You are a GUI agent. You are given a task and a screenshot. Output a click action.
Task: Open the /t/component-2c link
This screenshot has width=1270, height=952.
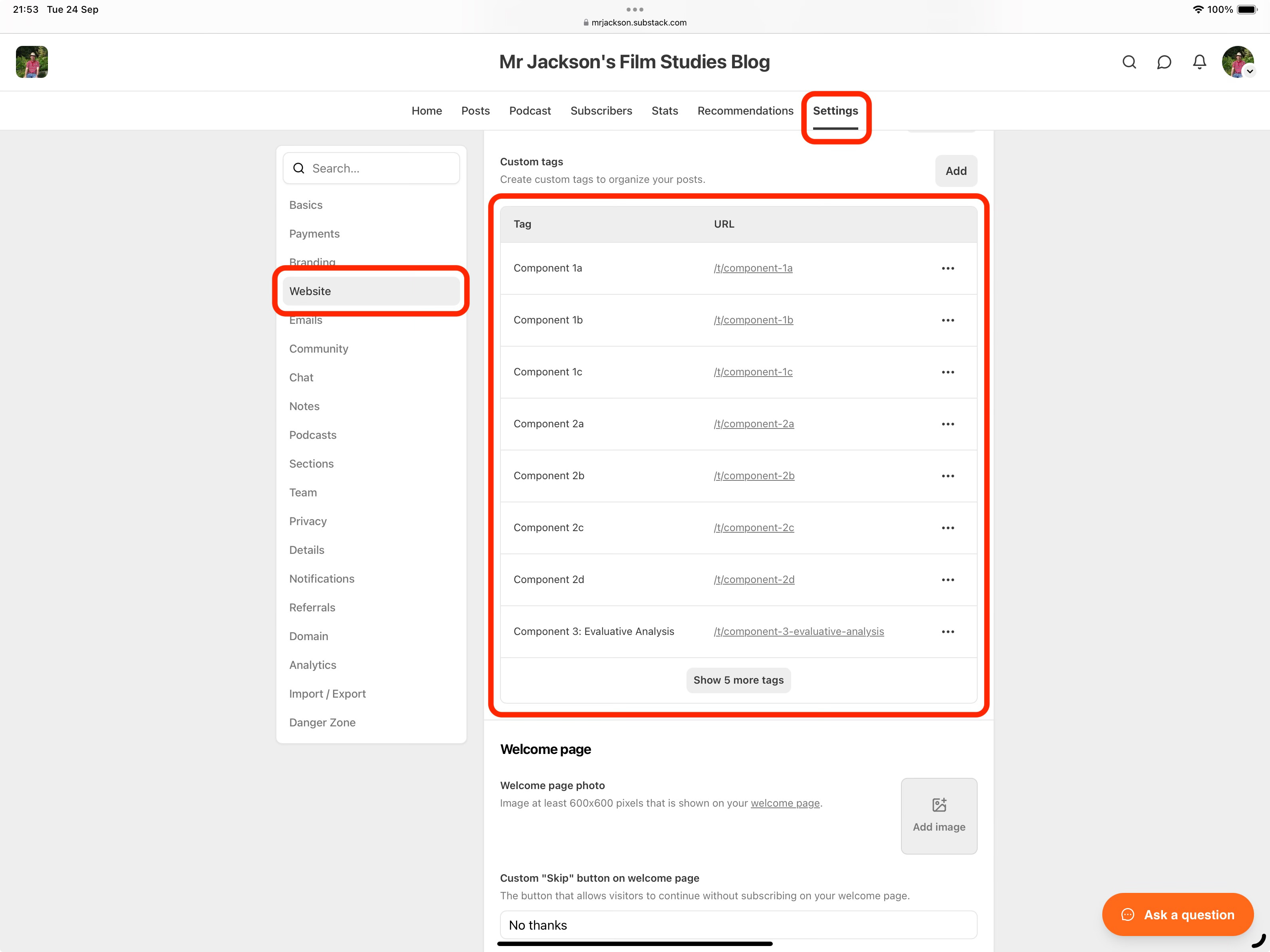pyautogui.click(x=754, y=528)
